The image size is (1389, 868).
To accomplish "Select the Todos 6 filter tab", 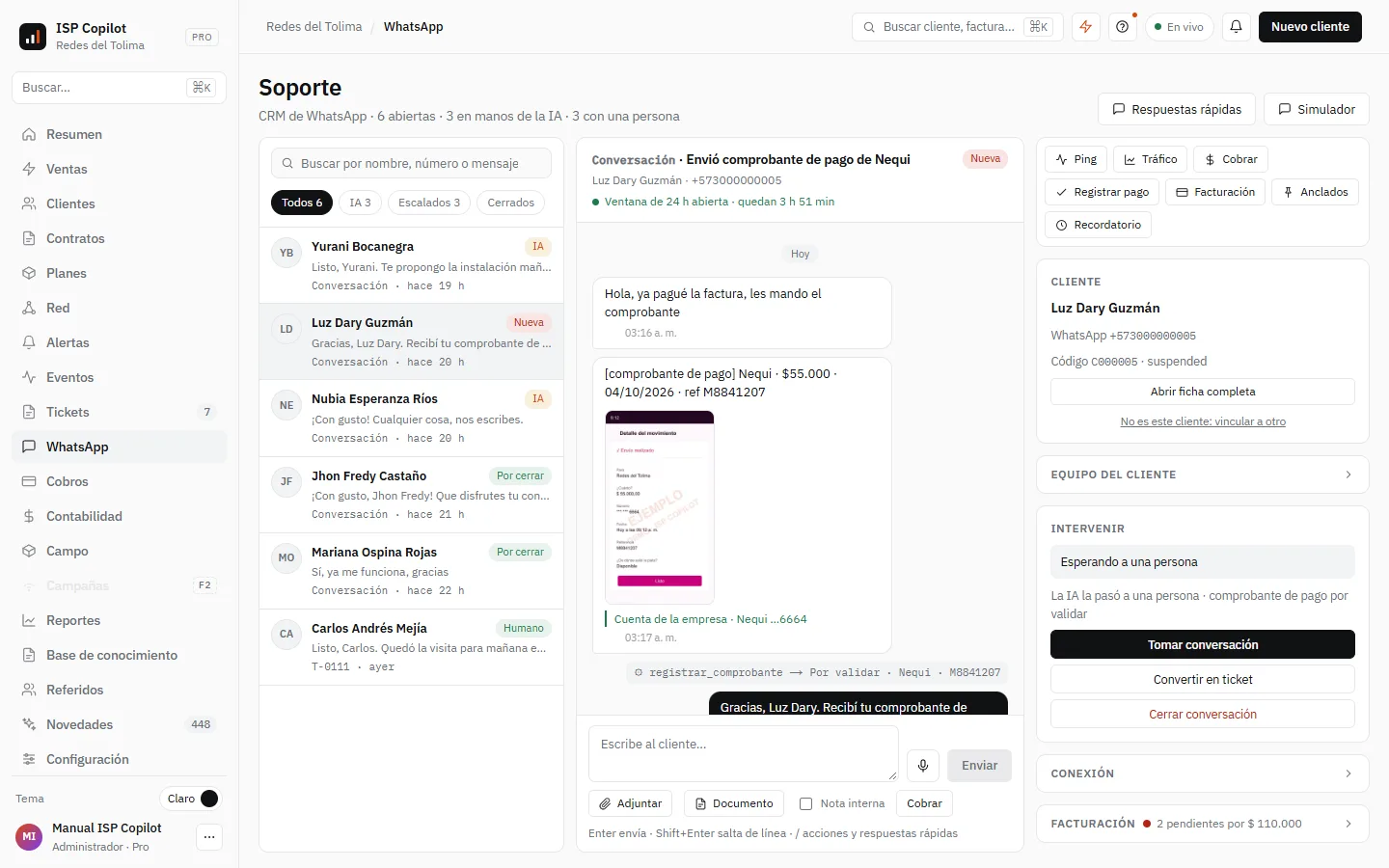I will coord(302,203).
